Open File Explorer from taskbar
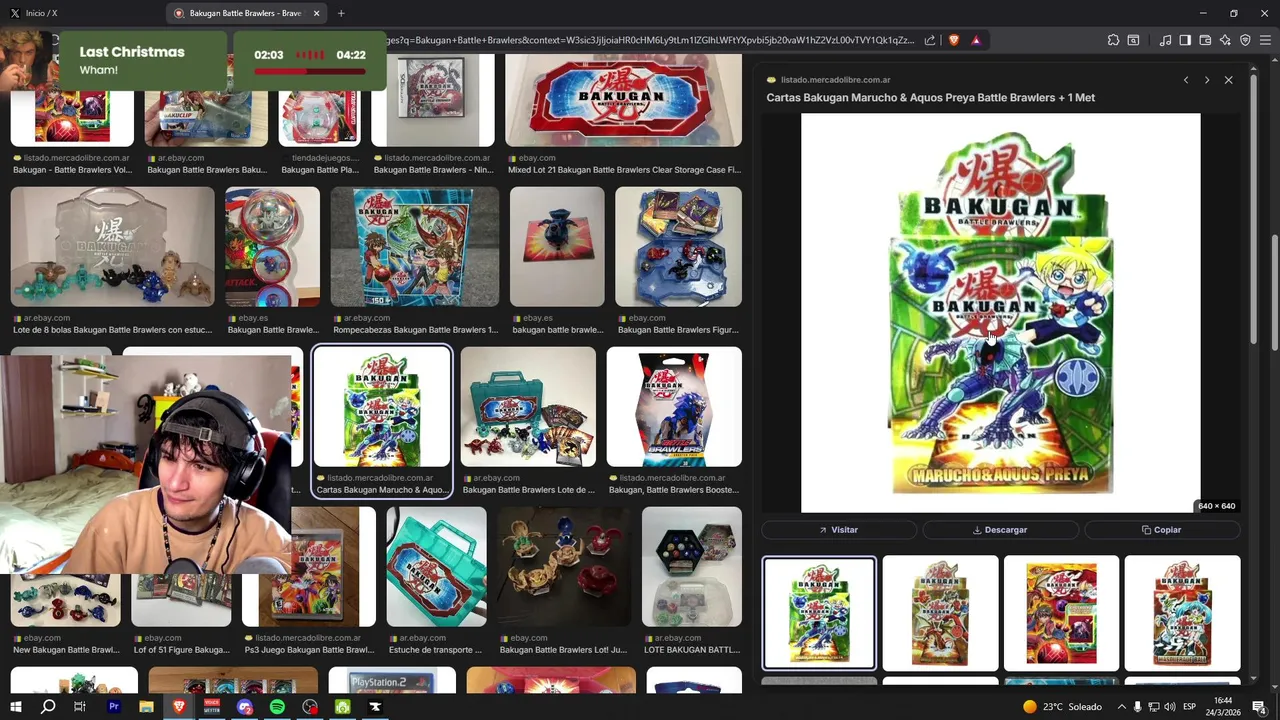This screenshot has height=720, width=1280. pos(146,707)
